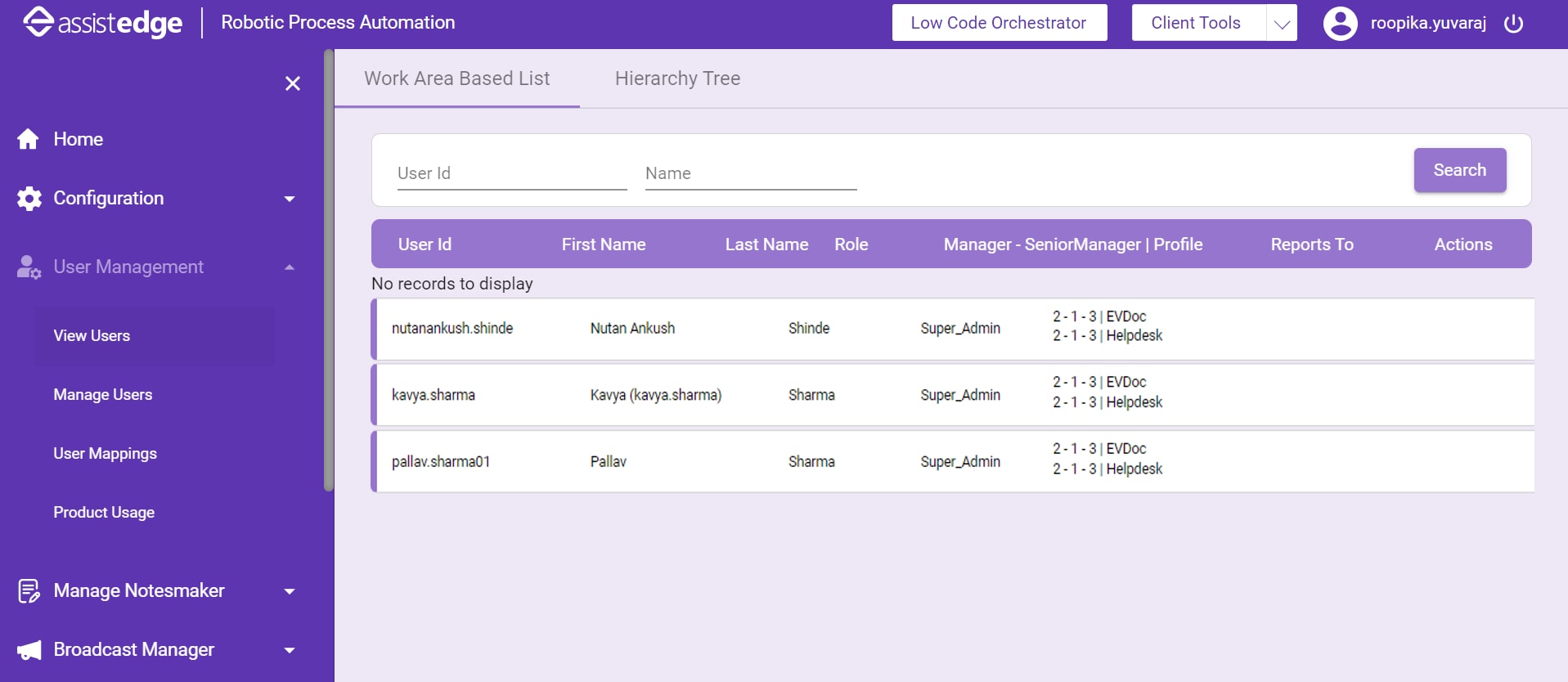
Task: Click the User Management person-gear icon
Action: 29,267
